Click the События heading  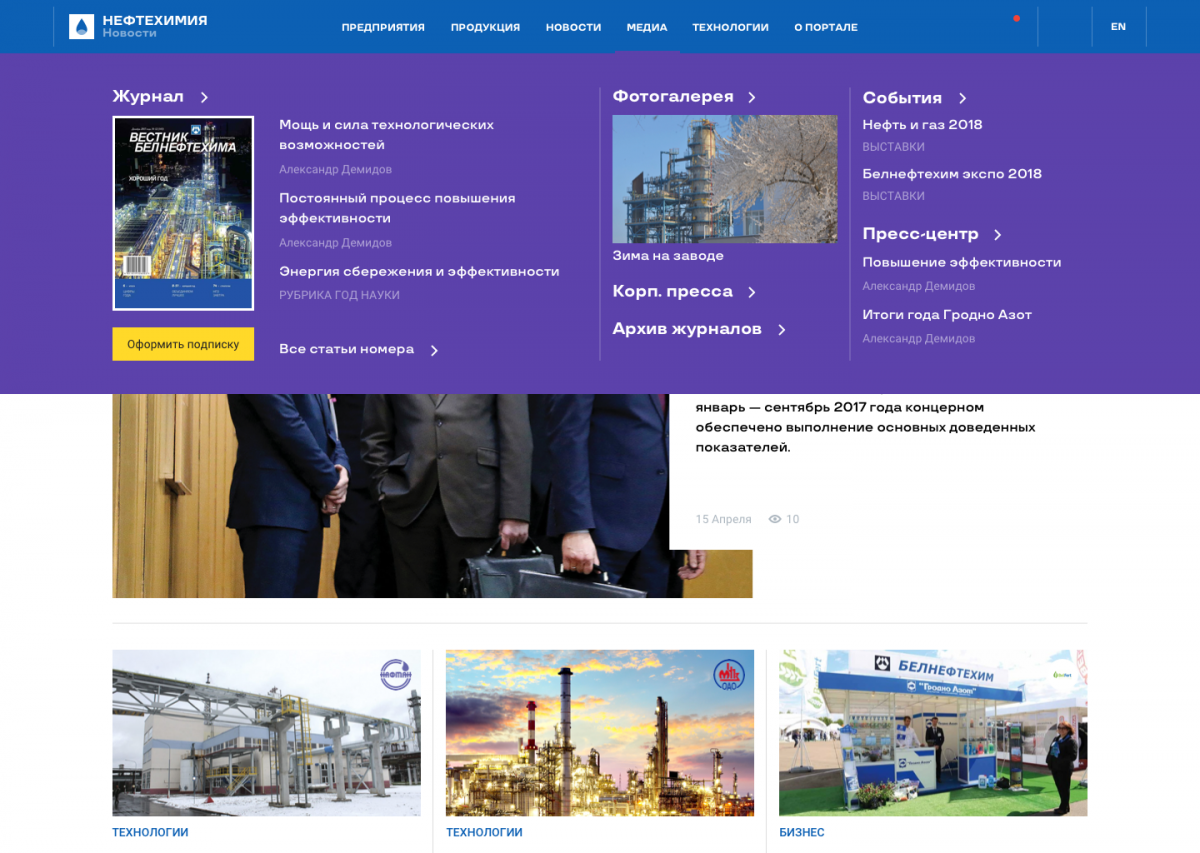coord(902,98)
